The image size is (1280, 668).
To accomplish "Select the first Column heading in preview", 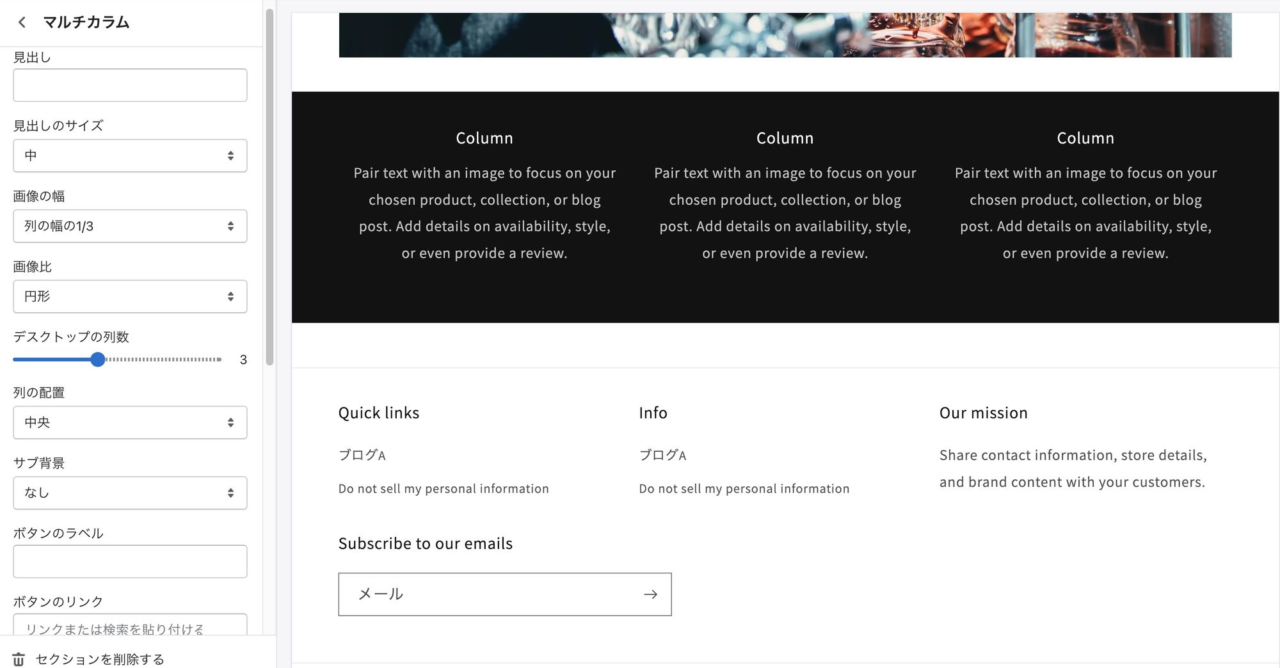I will coord(484,138).
